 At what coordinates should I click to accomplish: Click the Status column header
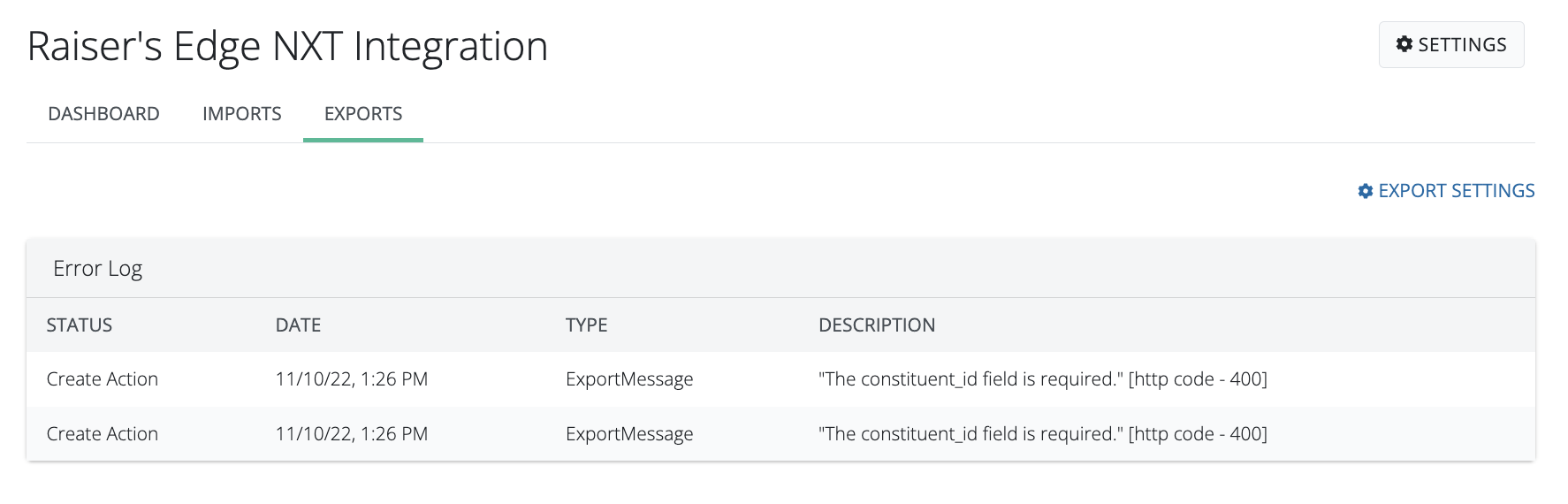80,325
